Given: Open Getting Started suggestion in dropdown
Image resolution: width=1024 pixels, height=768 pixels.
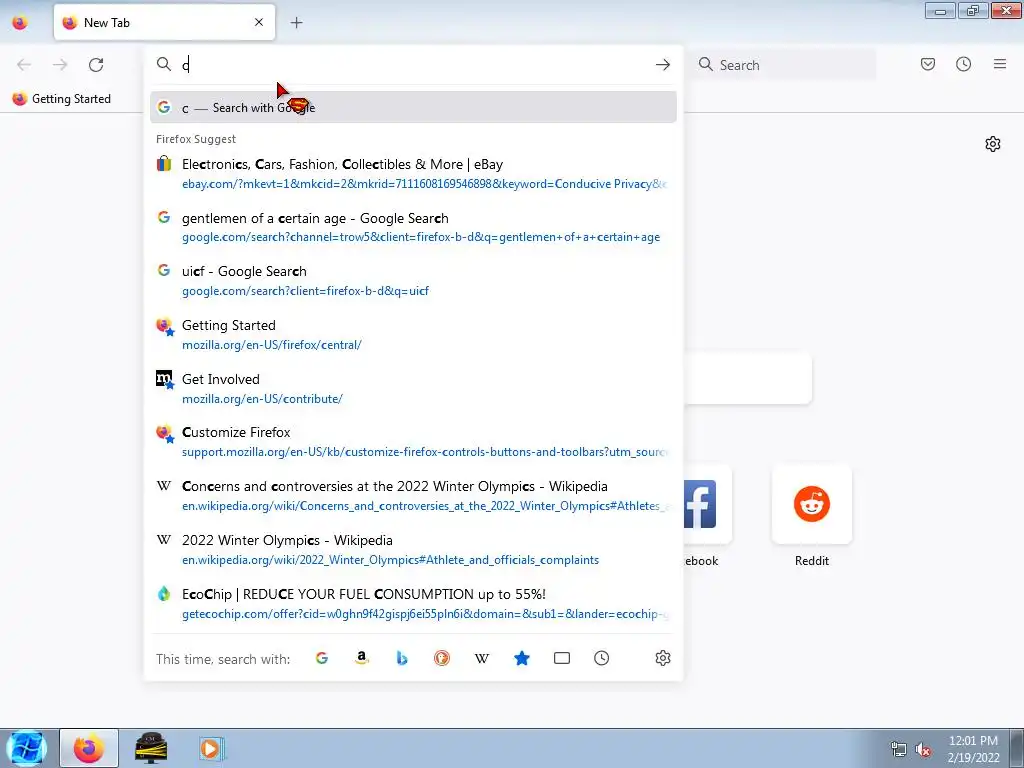Looking at the screenshot, I should pyautogui.click(x=413, y=335).
